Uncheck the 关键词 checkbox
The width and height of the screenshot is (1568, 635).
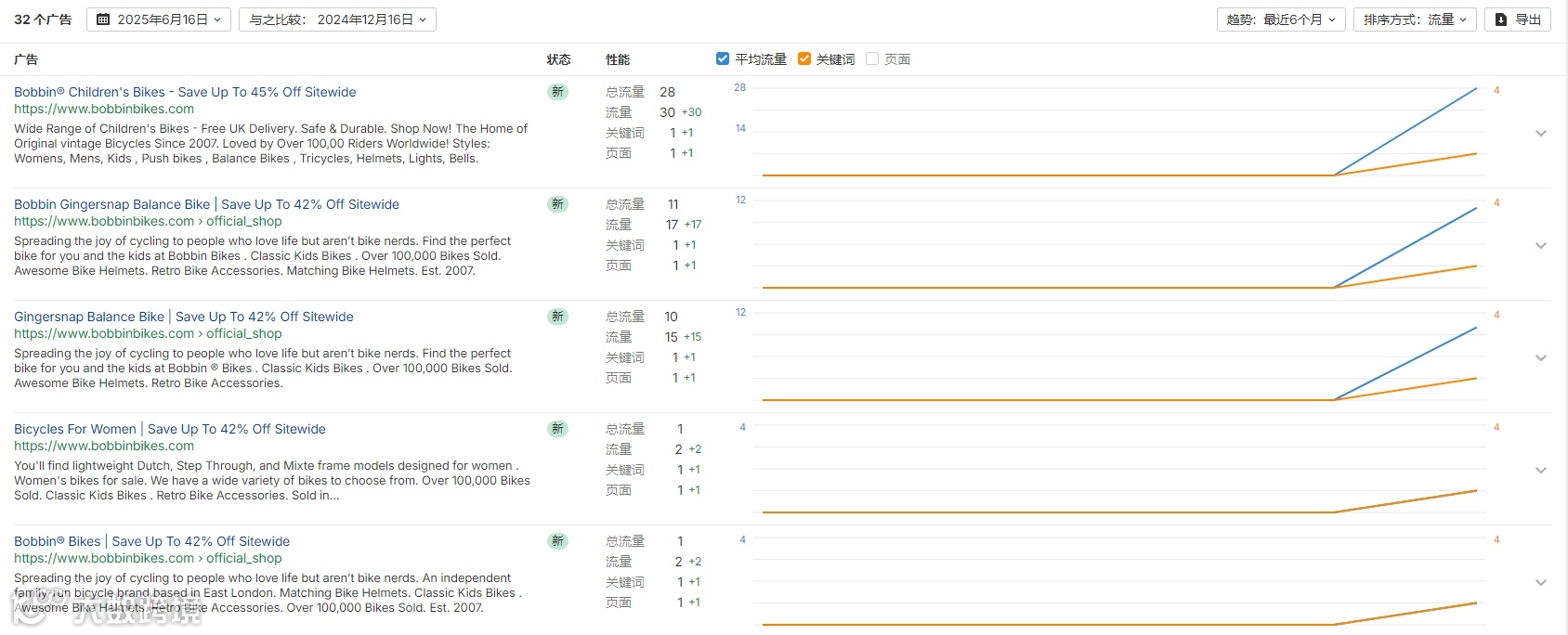pos(804,58)
